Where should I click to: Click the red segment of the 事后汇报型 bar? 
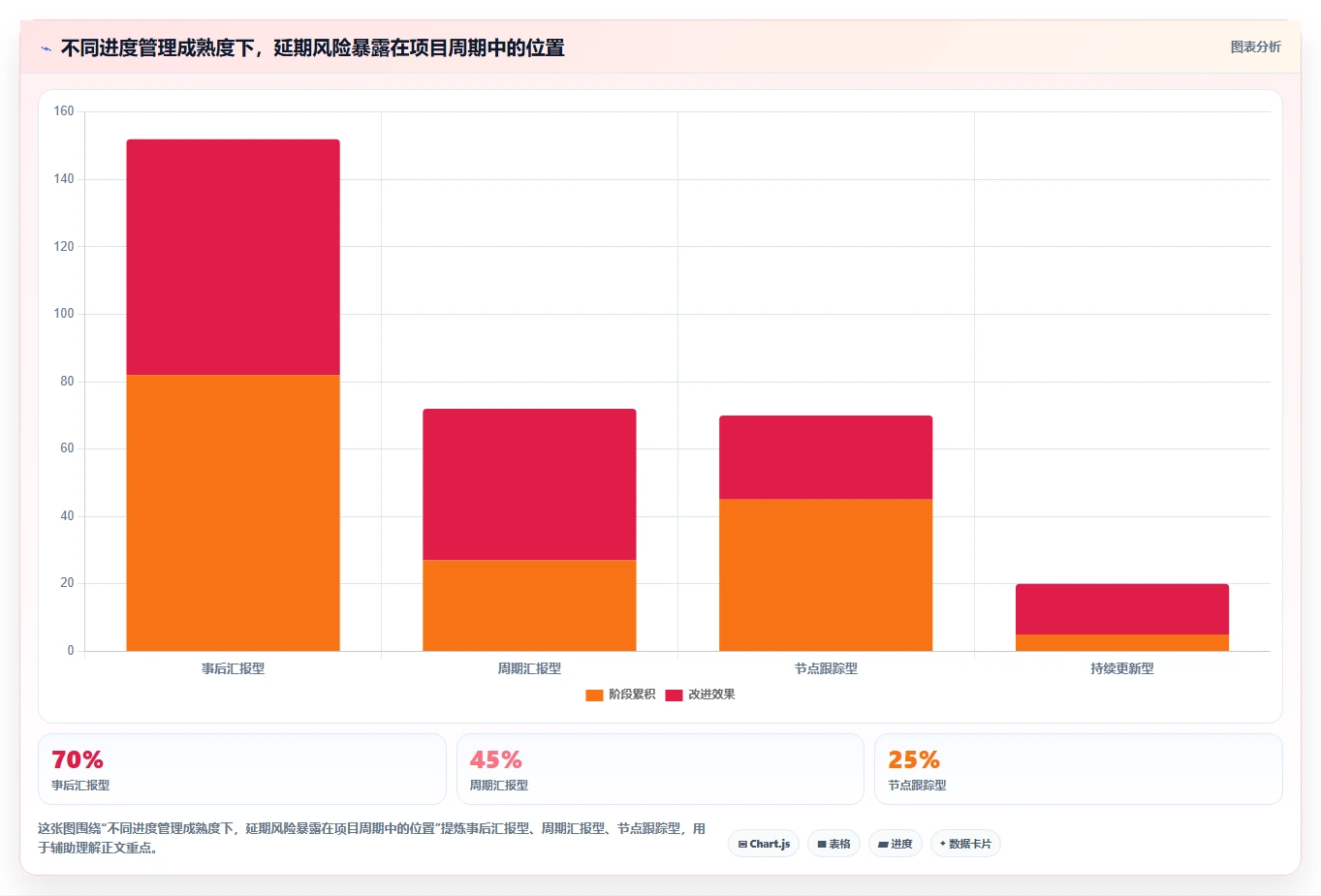[x=233, y=257]
